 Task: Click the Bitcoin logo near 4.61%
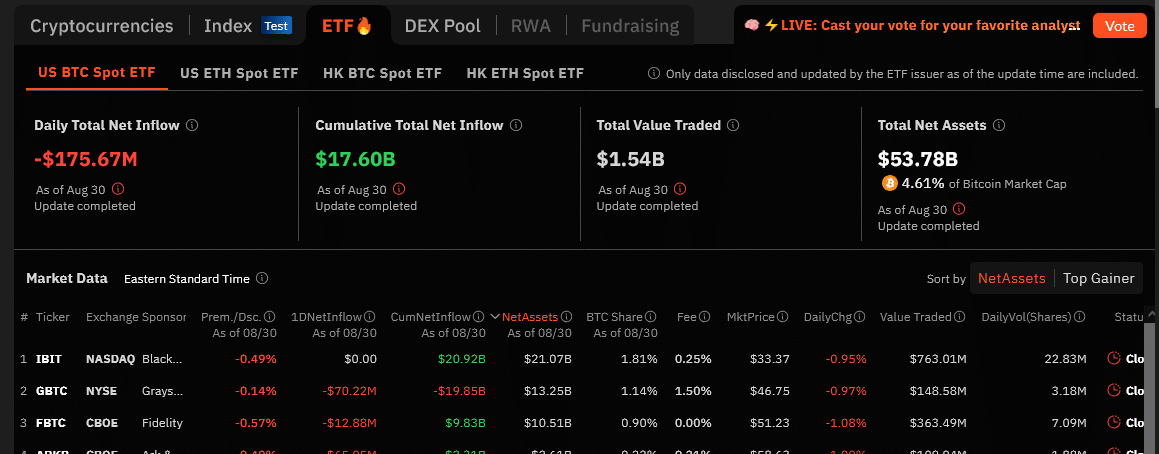tap(889, 184)
